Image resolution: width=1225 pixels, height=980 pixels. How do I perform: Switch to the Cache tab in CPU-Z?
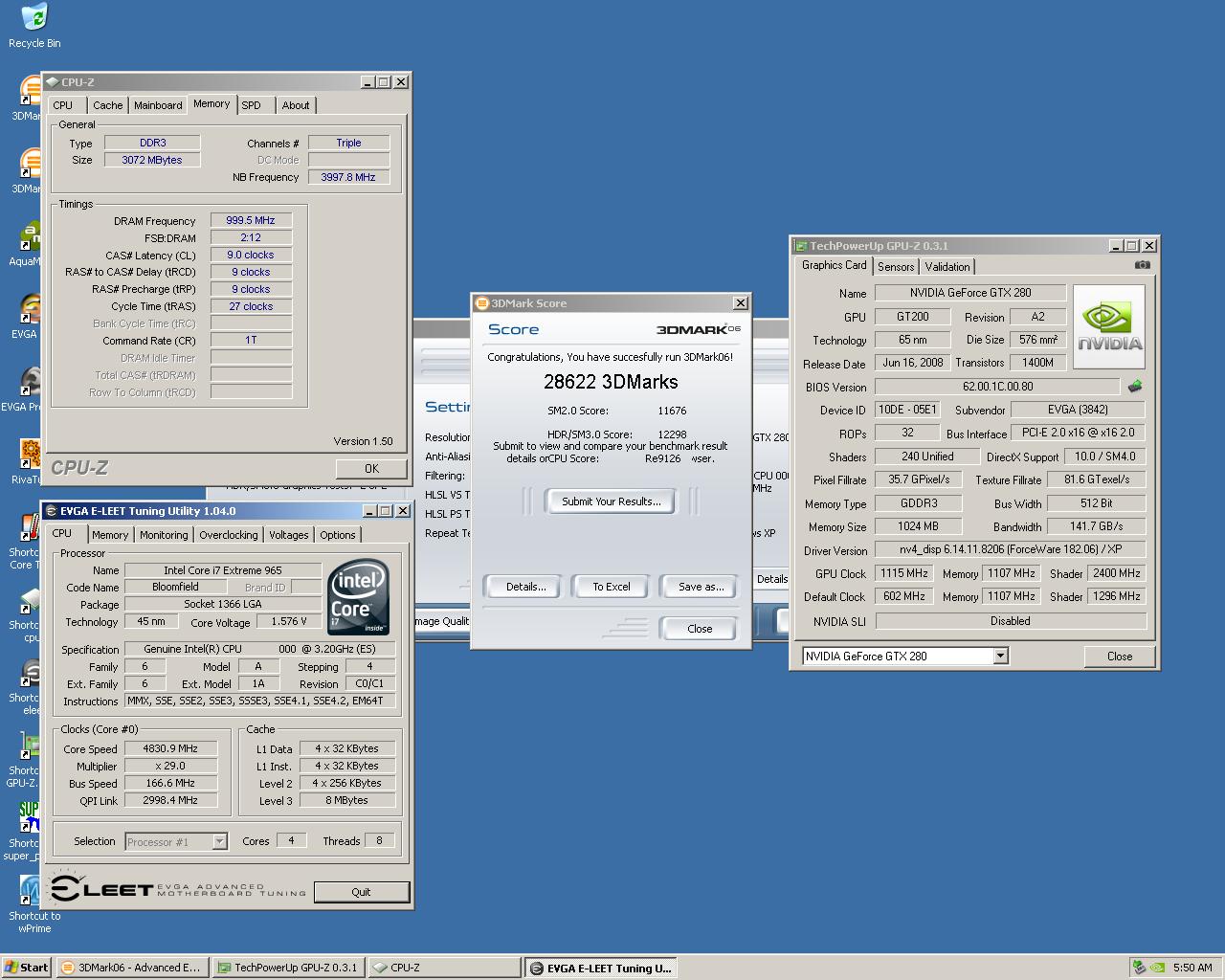(x=107, y=105)
